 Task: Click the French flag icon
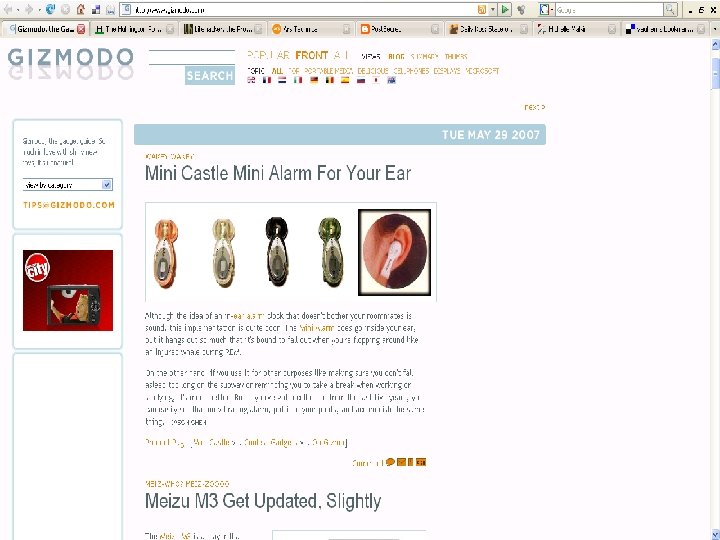(267, 80)
